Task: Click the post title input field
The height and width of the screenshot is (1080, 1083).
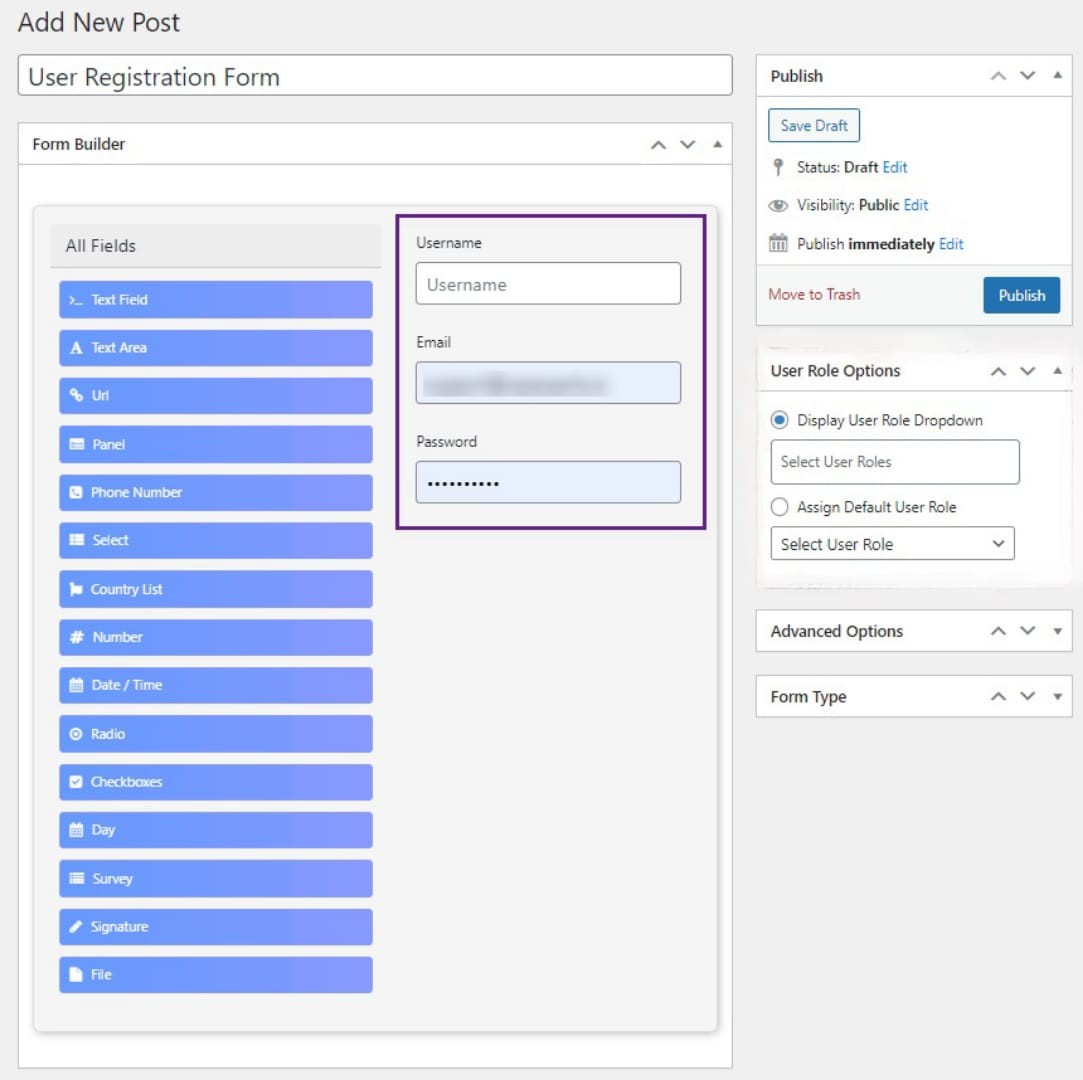Action: click(x=375, y=77)
